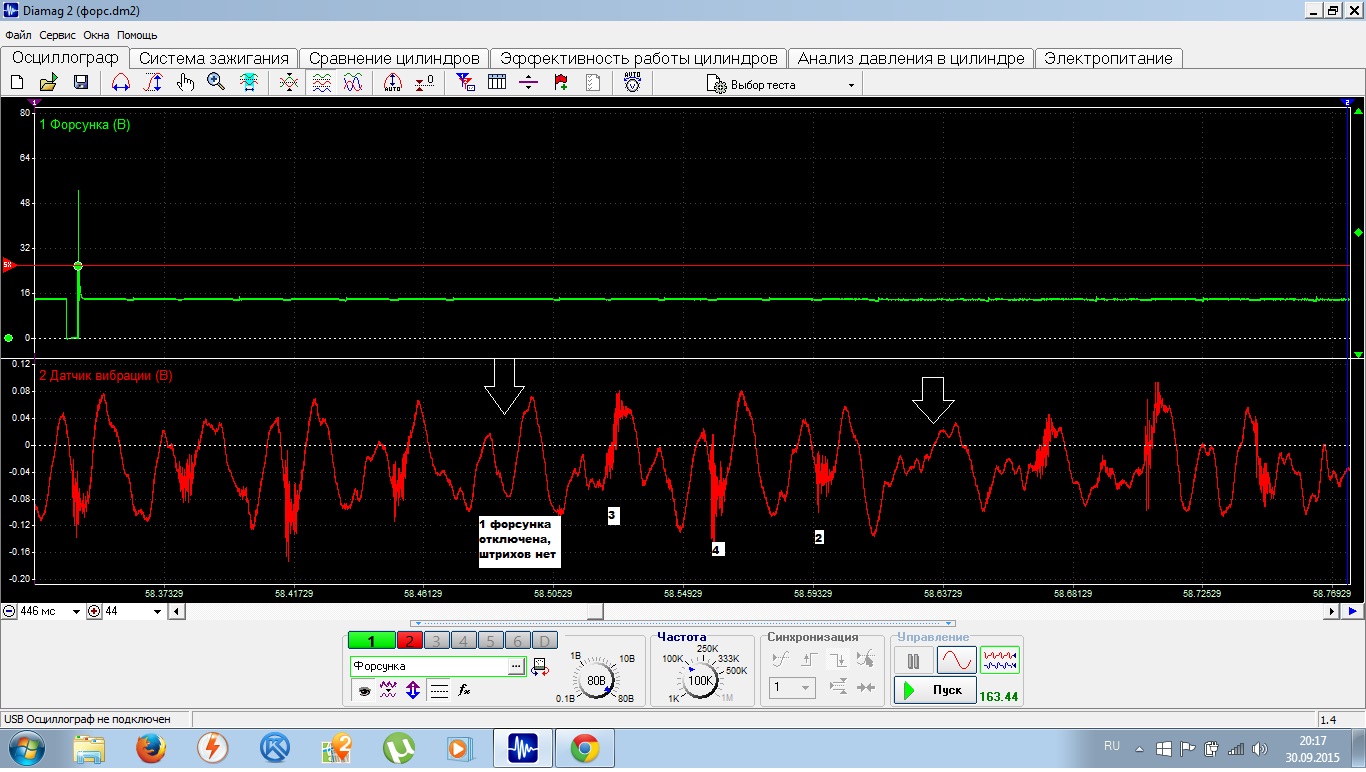This screenshot has width=1366, height=772.
Task: Adjust the 80В voltage range knob
Action: pyautogui.click(x=596, y=680)
